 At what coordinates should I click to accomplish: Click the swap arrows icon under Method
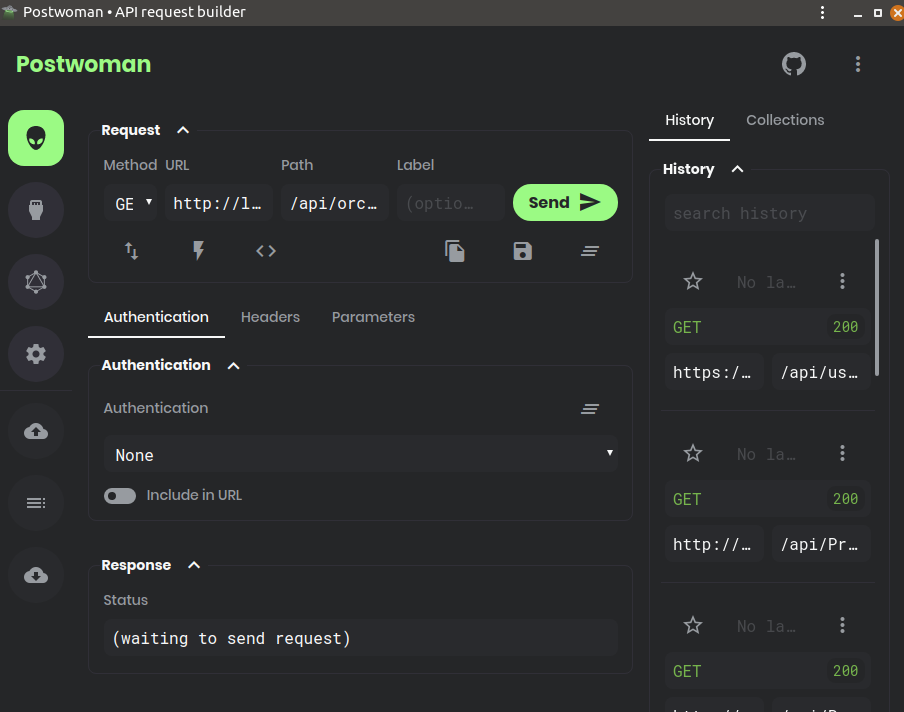click(x=131, y=251)
